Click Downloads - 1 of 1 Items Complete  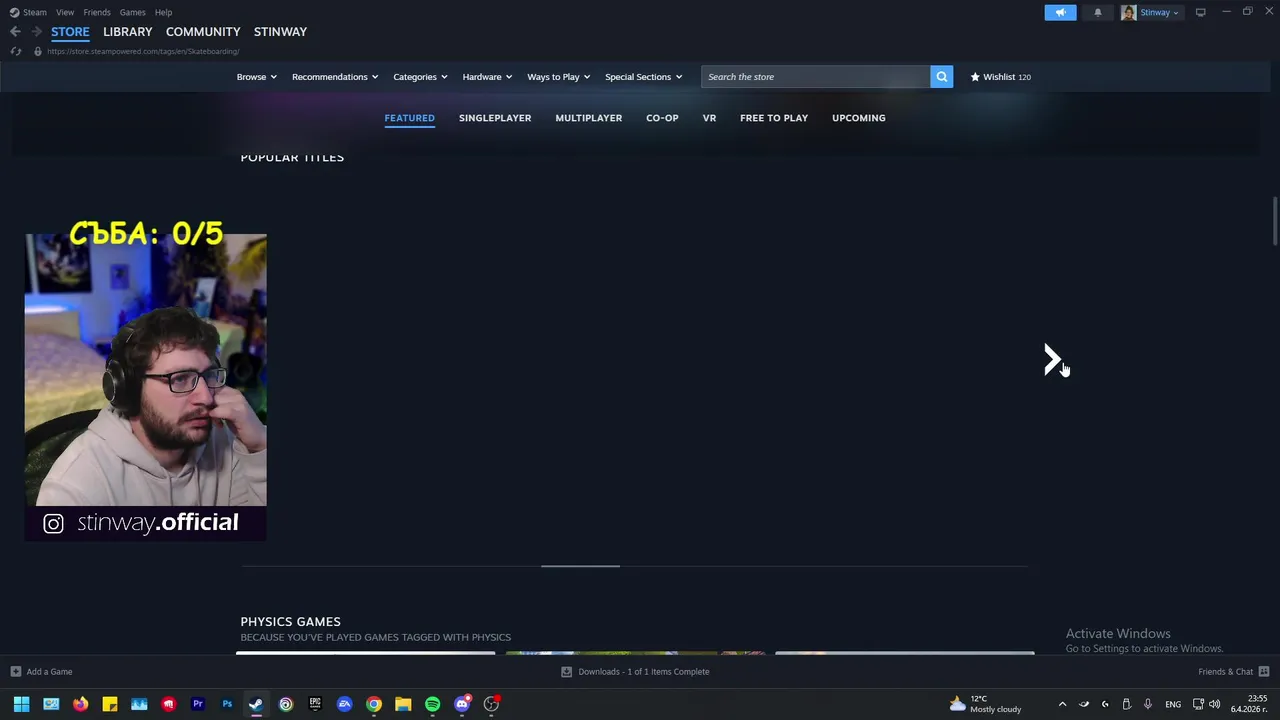click(x=644, y=672)
